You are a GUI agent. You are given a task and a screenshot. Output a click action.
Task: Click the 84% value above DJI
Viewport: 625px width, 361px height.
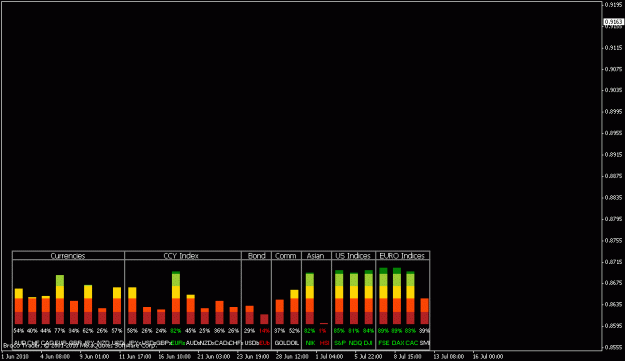coord(368,331)
